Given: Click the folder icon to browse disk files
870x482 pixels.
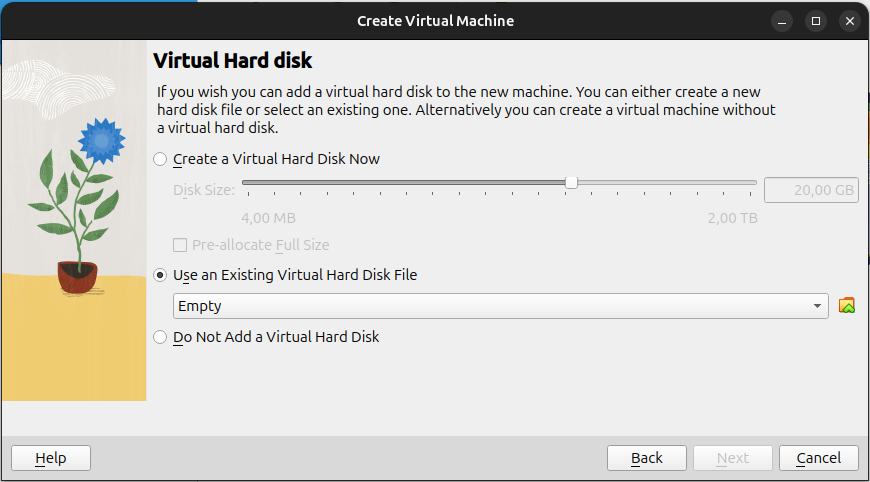Looking at the screenshot, I should [x=847, y=306].
